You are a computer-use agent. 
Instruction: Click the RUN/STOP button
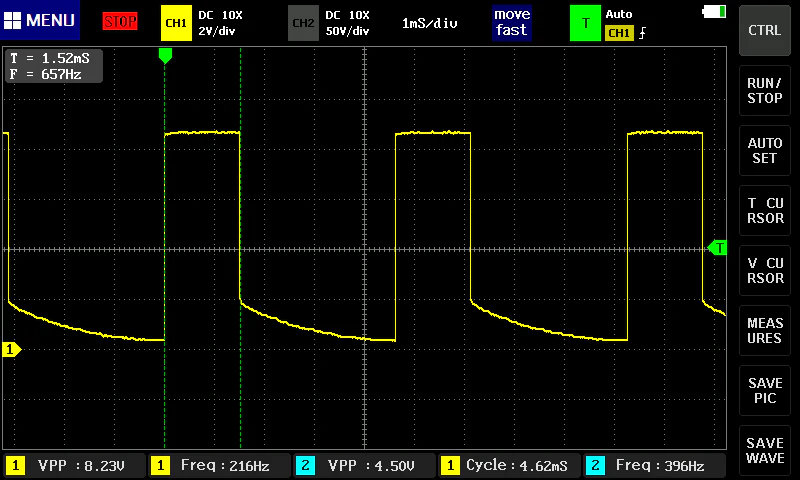coord(764,91)
